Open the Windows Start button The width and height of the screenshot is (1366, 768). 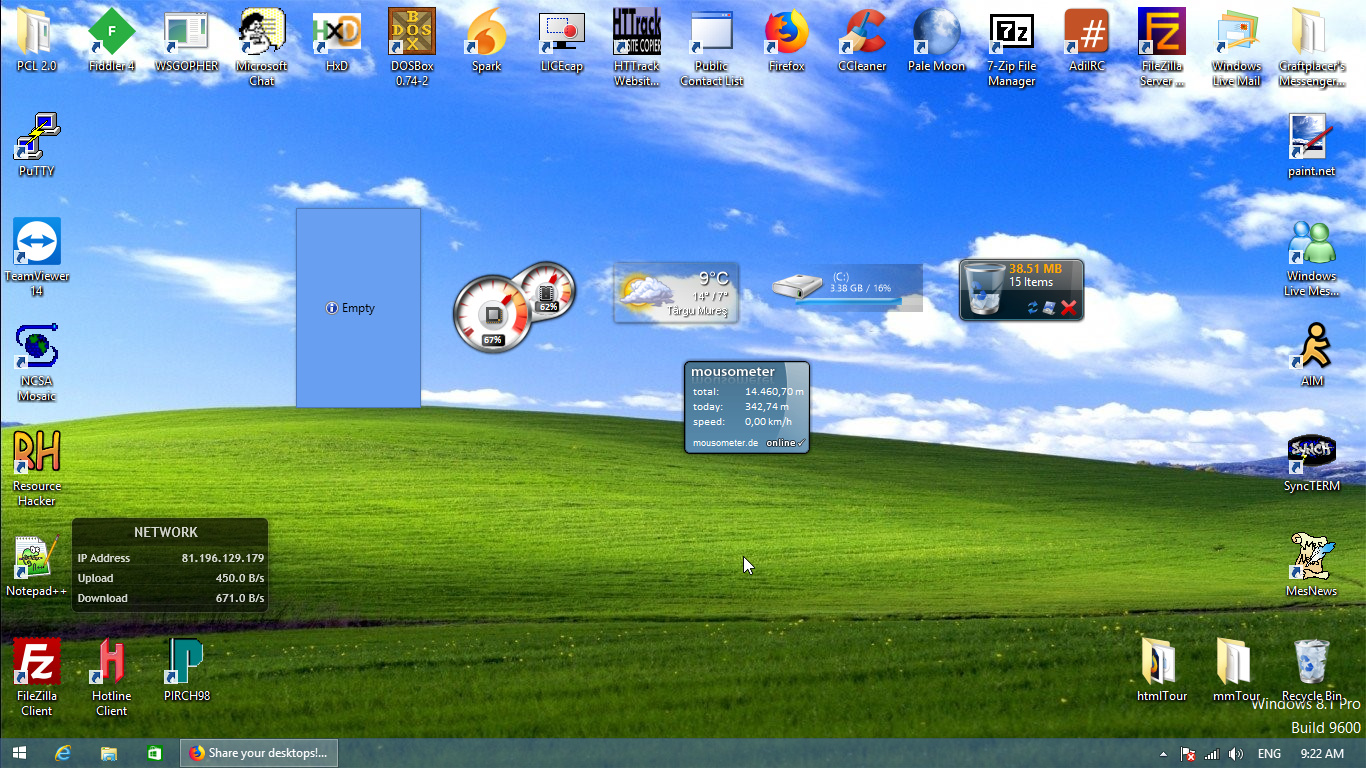(x=19, y=753)
